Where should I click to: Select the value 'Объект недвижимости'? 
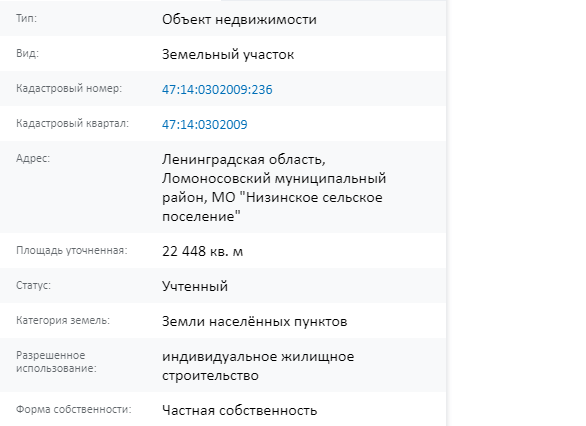pos(239,19)
